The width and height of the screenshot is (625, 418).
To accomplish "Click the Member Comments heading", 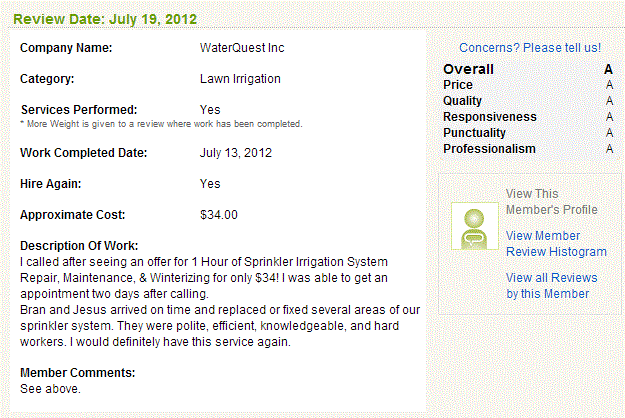I will 77,373.
